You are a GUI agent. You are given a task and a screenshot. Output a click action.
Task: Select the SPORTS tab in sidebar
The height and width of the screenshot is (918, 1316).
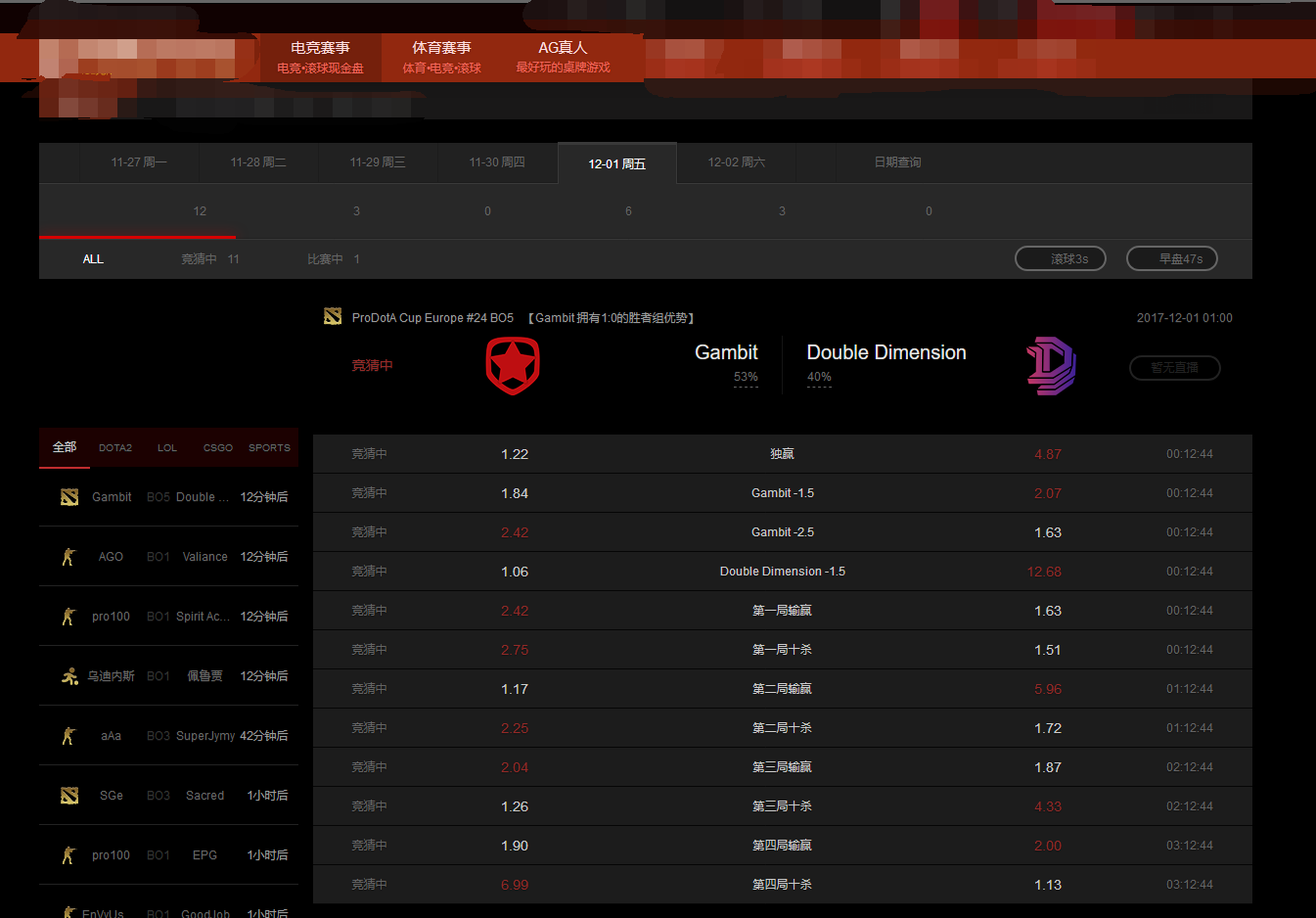[269, 448]
